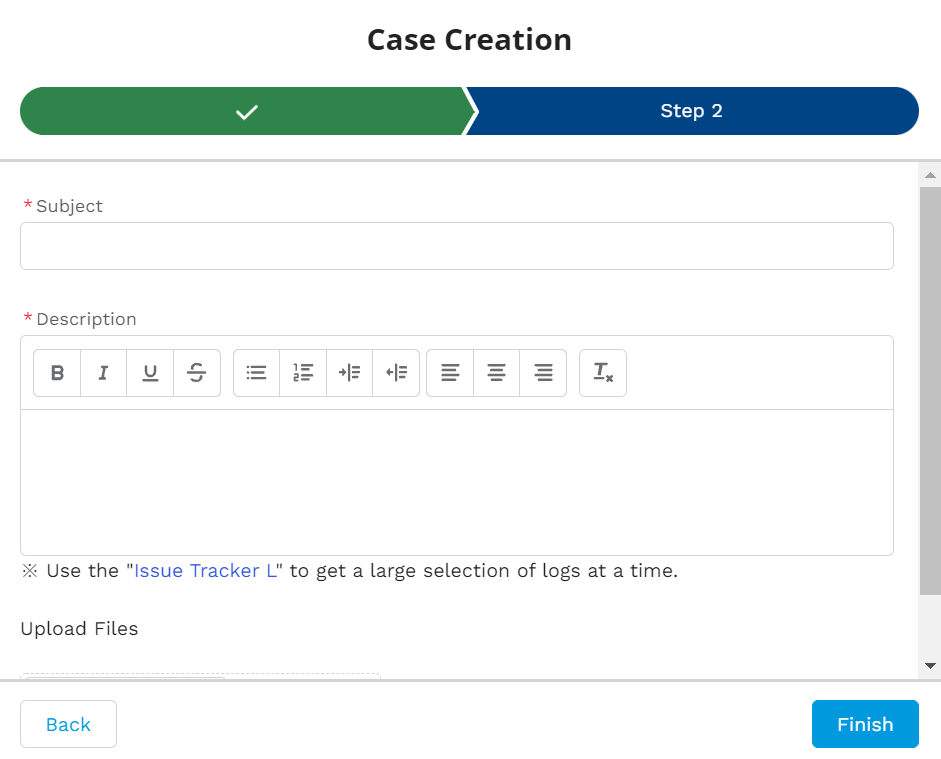Toggle bold formatting in the Description toolbar
The image size is (941, 759).
(x=57, y=373)
